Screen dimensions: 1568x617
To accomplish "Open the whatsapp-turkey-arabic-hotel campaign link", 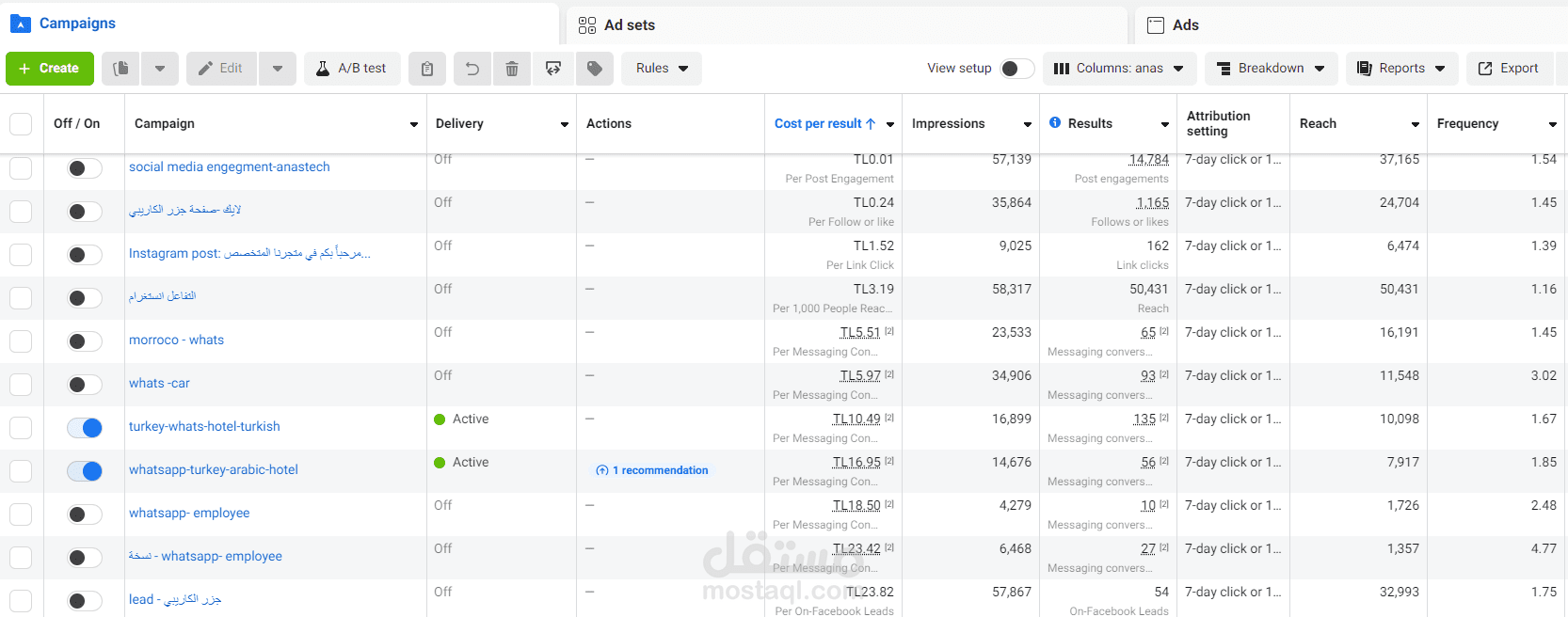I will pyautogui.click(x=214, y=469).
